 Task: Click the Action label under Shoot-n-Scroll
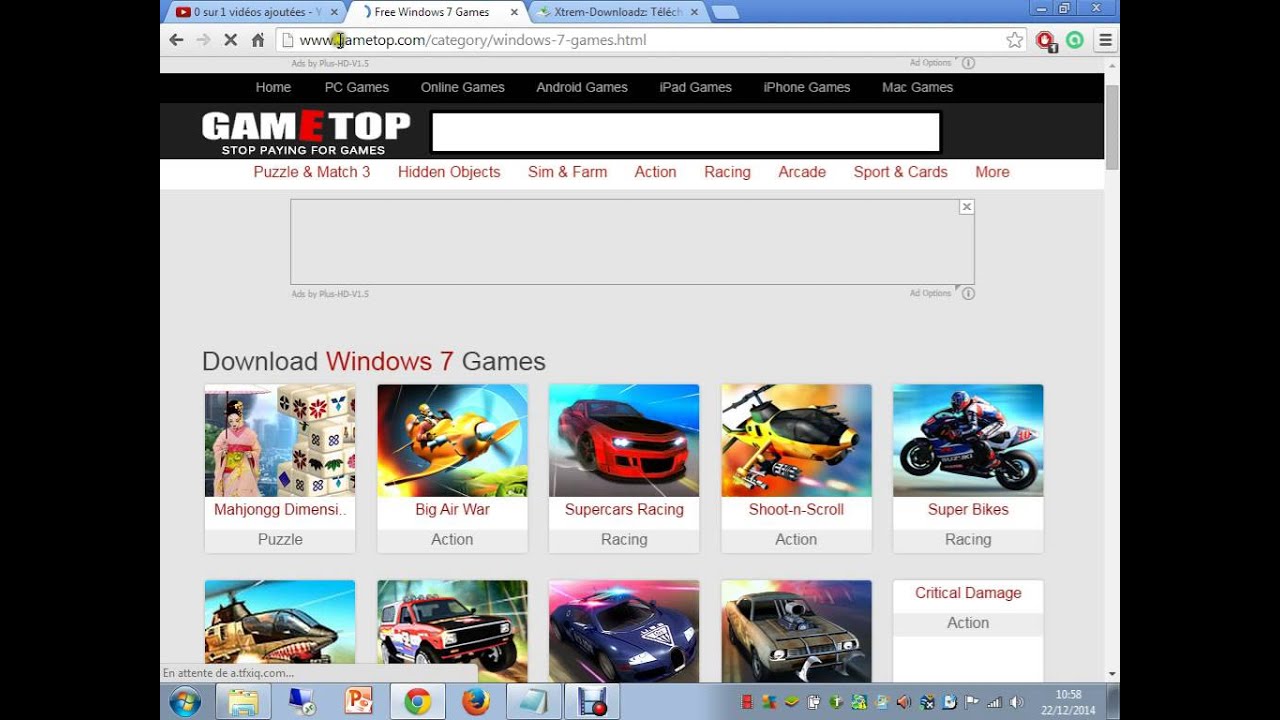pos(796,539)
